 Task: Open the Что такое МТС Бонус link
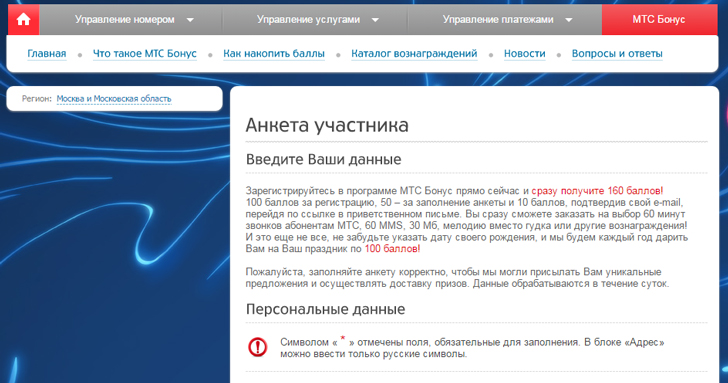(145, 53)
